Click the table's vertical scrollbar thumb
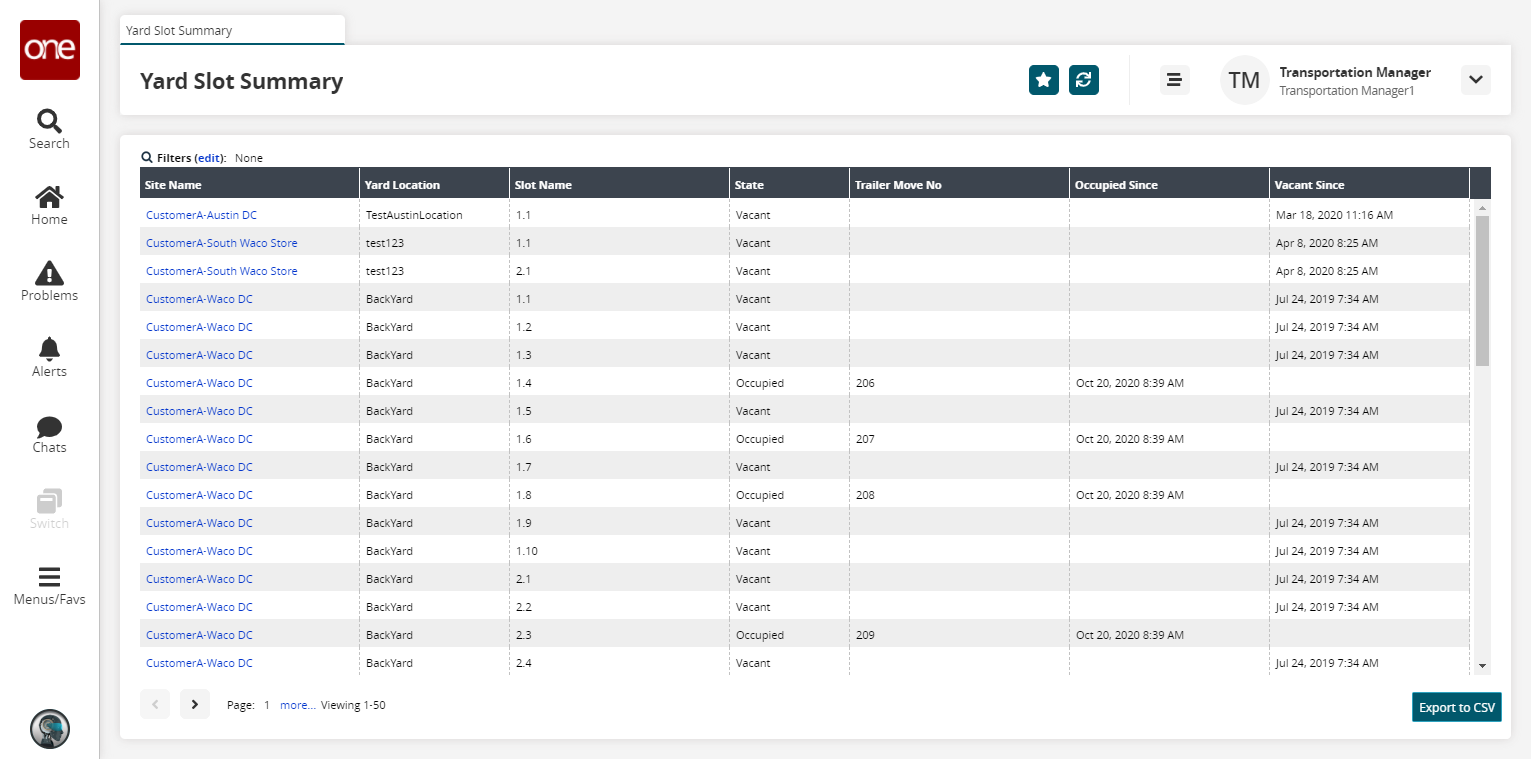Image resolution: width=1531 pixels, height=759 pixels. (1482, 290)
